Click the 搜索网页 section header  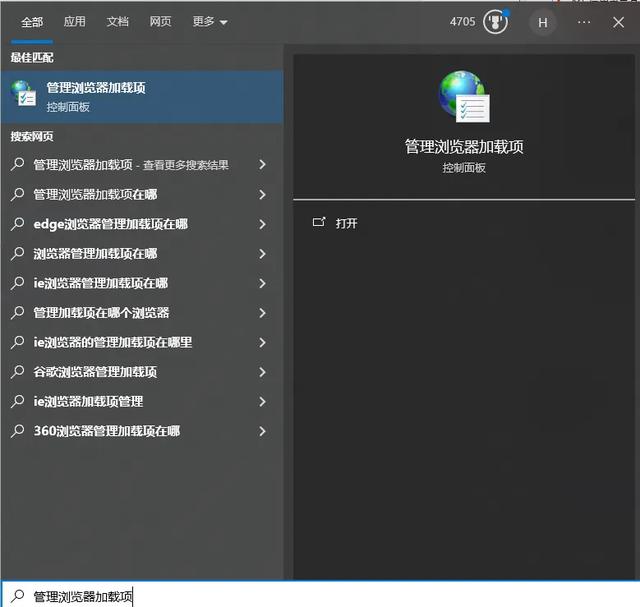(32, 136)
